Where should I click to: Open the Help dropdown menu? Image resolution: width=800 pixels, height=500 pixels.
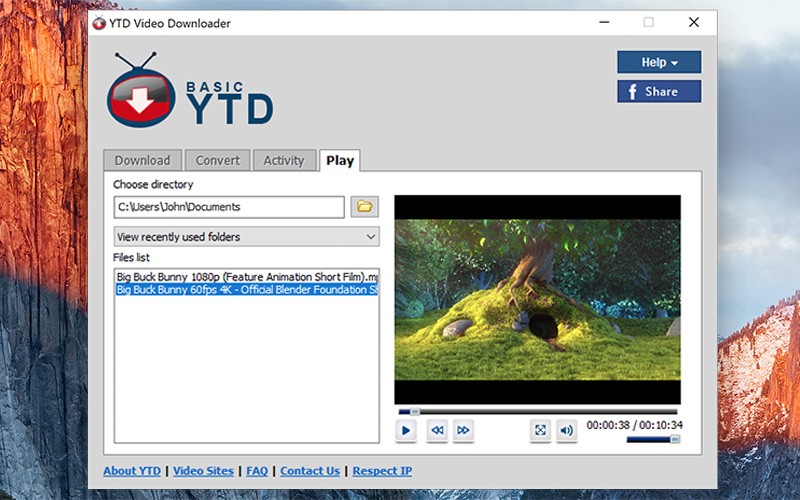[x=659, y=62]
